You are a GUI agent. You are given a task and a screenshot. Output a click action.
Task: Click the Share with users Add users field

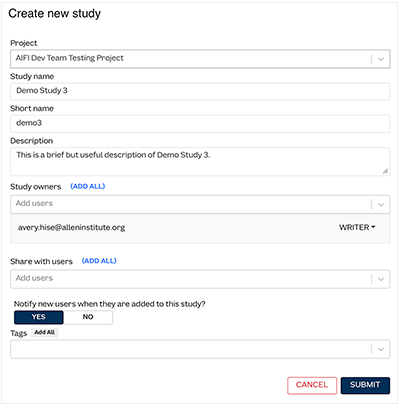tap(190, 279)
